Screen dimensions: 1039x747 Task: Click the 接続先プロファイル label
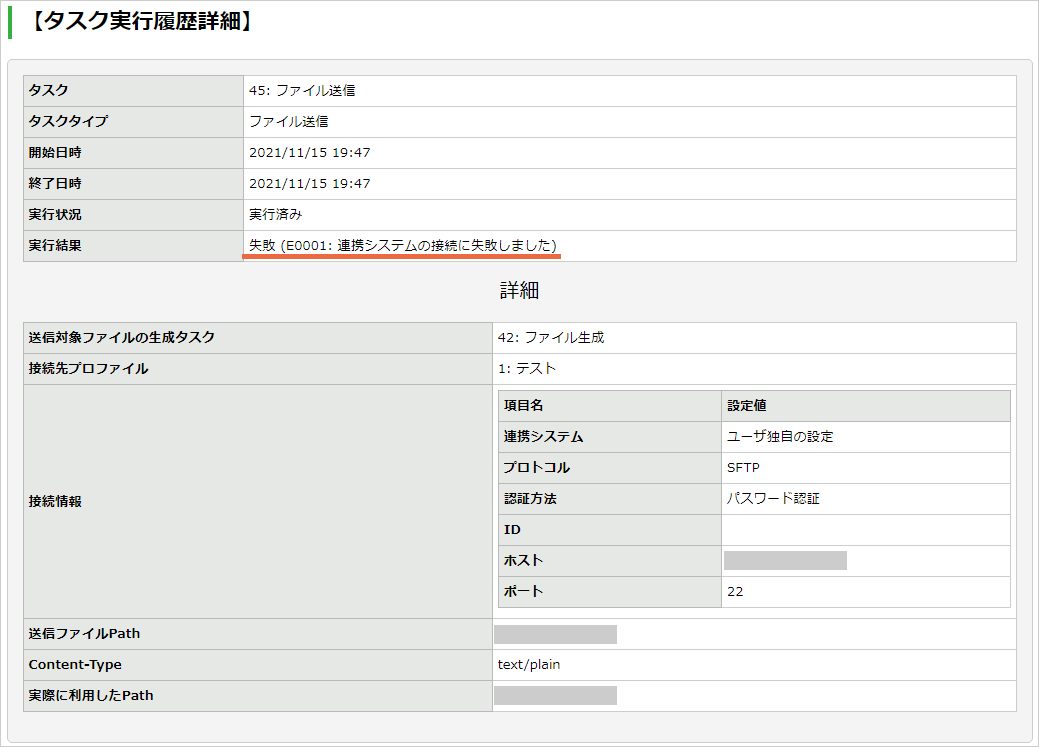88,369
